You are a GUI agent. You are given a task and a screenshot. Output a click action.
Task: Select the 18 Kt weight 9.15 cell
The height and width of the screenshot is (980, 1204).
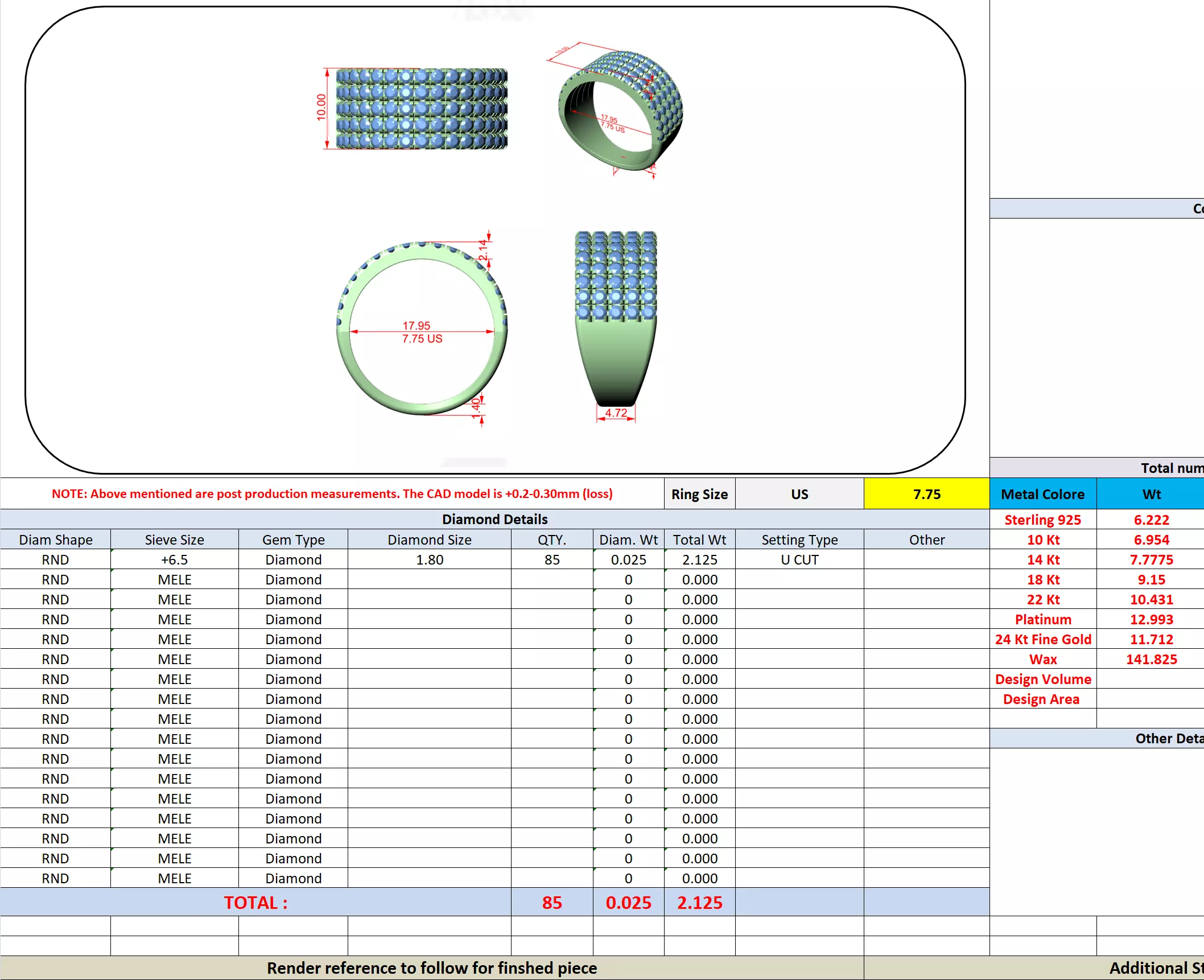pos(1151,579)
